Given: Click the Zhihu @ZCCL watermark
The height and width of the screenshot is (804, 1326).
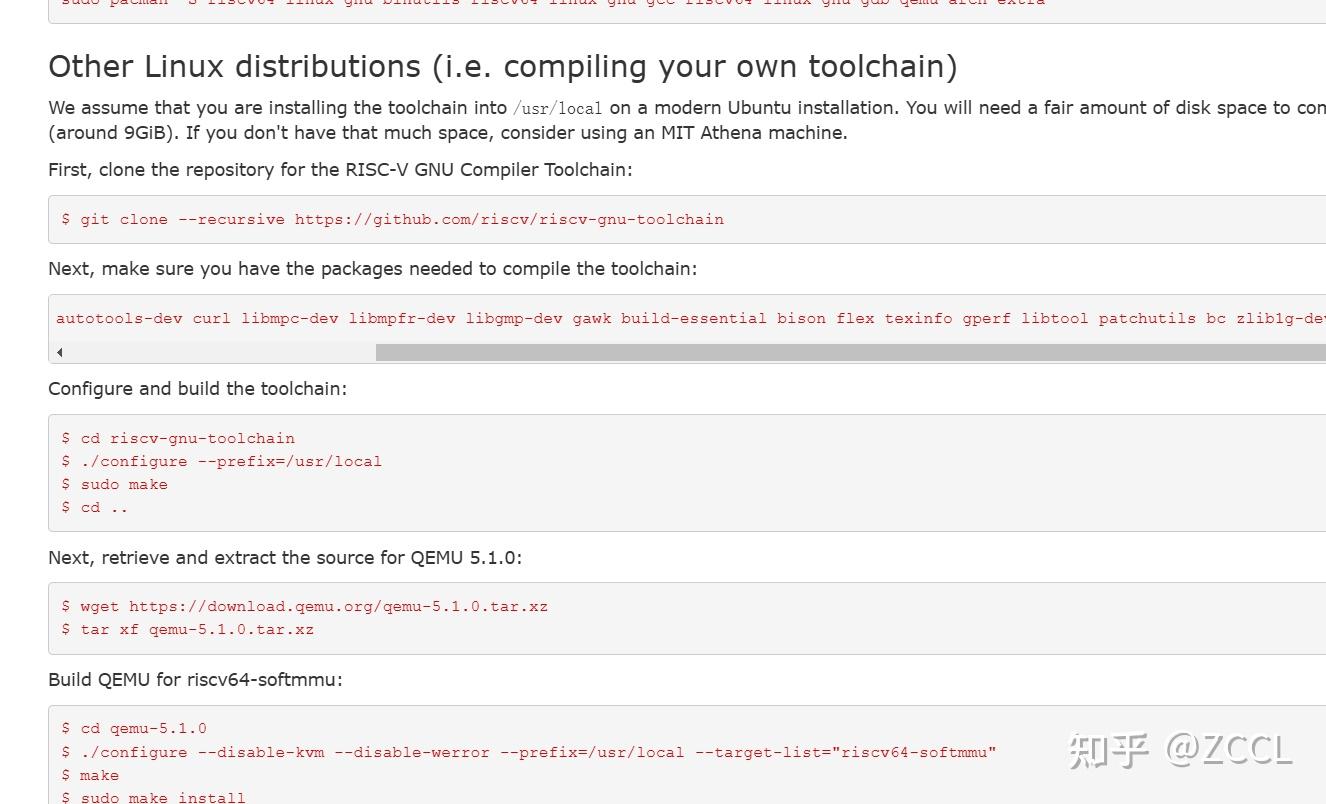Looking at the screenshot, I should pyautogui.click(x=1180, y=750).
